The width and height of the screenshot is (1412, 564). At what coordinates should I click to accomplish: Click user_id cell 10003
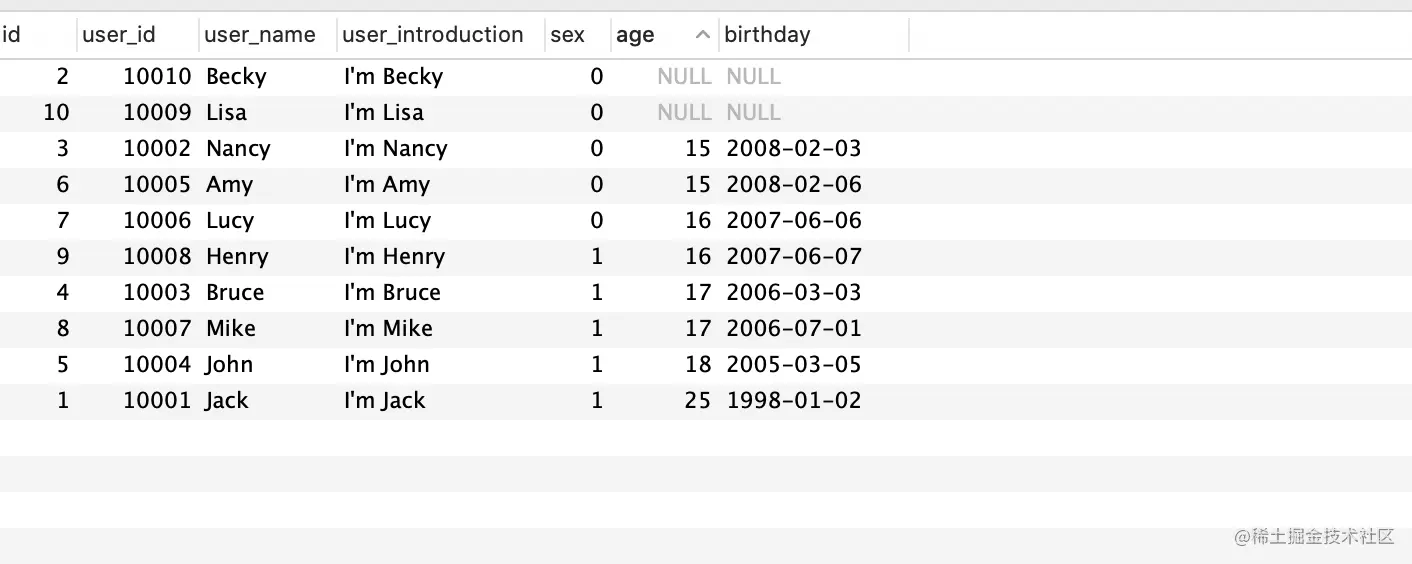(157, 293)
